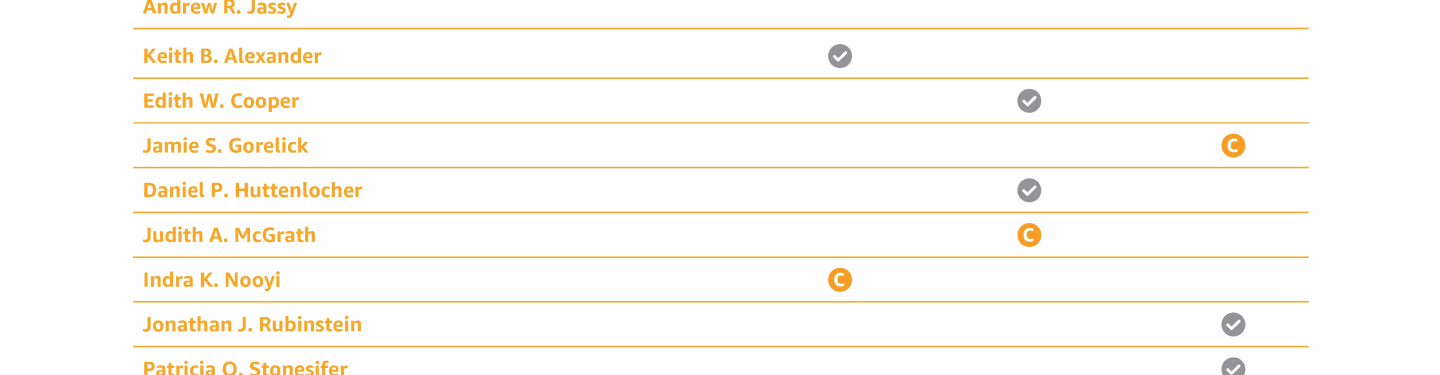The width and height of the screenshot is (1440, 375).
Task: Select the Judith A. McGrath name text
Action: 229,235
